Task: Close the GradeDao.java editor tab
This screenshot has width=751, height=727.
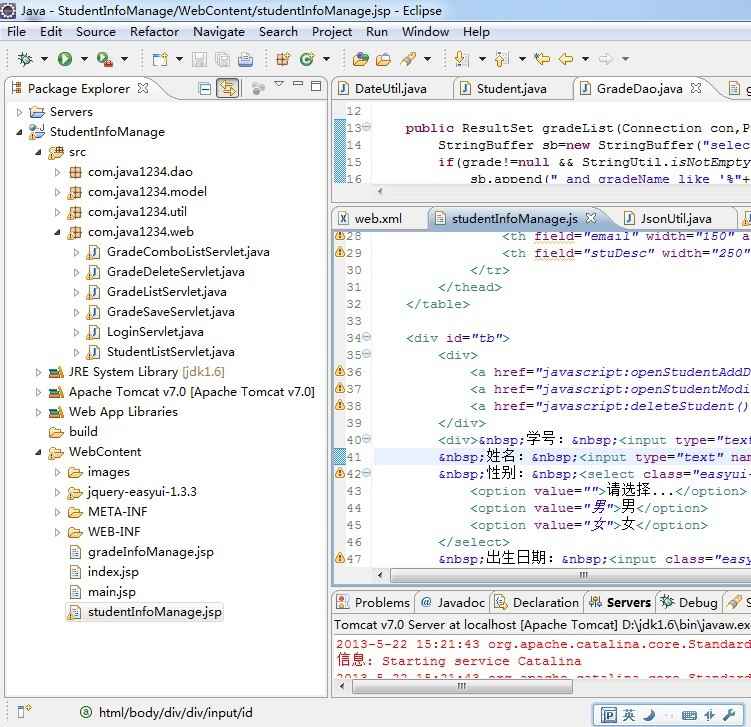Action: click(696, 88)
